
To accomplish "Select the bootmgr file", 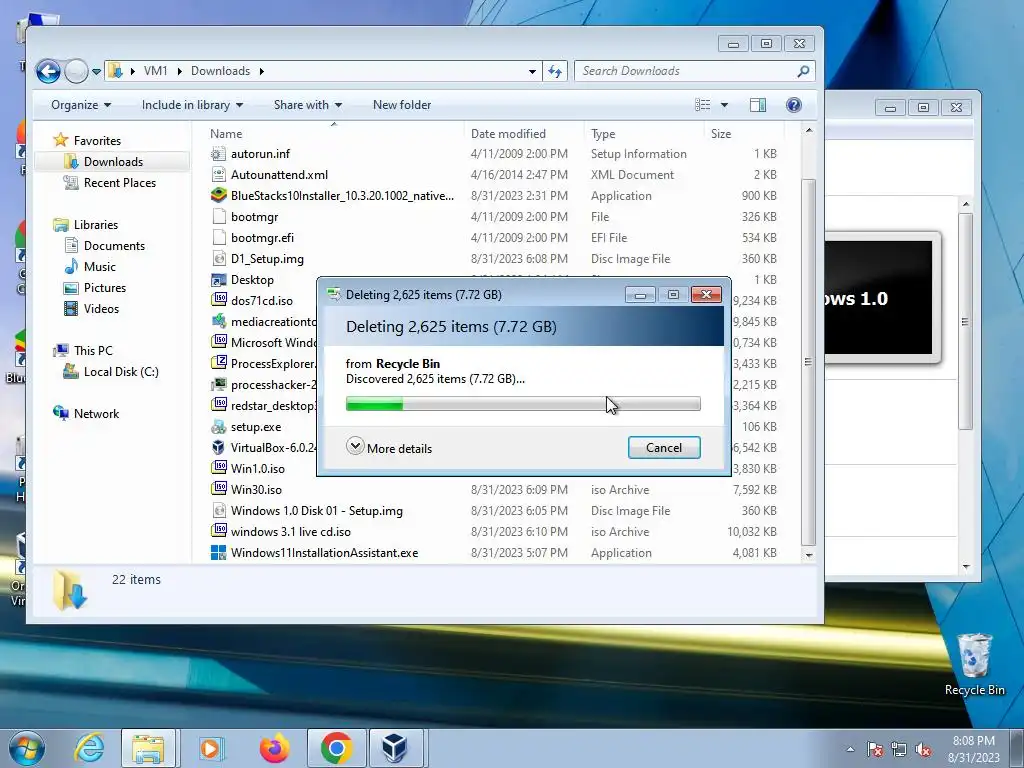I will pos(254,217).
